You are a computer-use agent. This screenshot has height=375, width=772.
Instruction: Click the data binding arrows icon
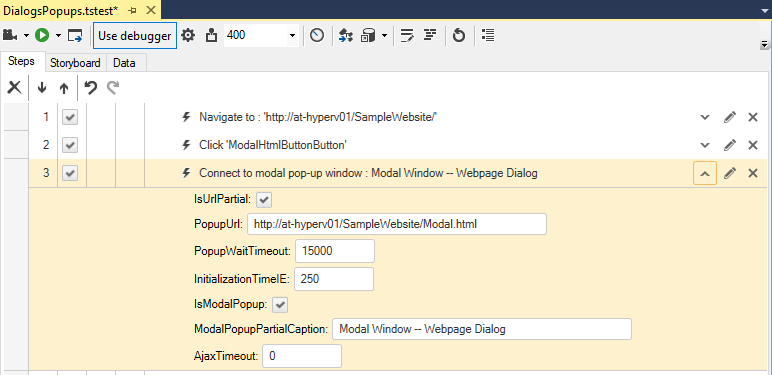tap(346, 35)
